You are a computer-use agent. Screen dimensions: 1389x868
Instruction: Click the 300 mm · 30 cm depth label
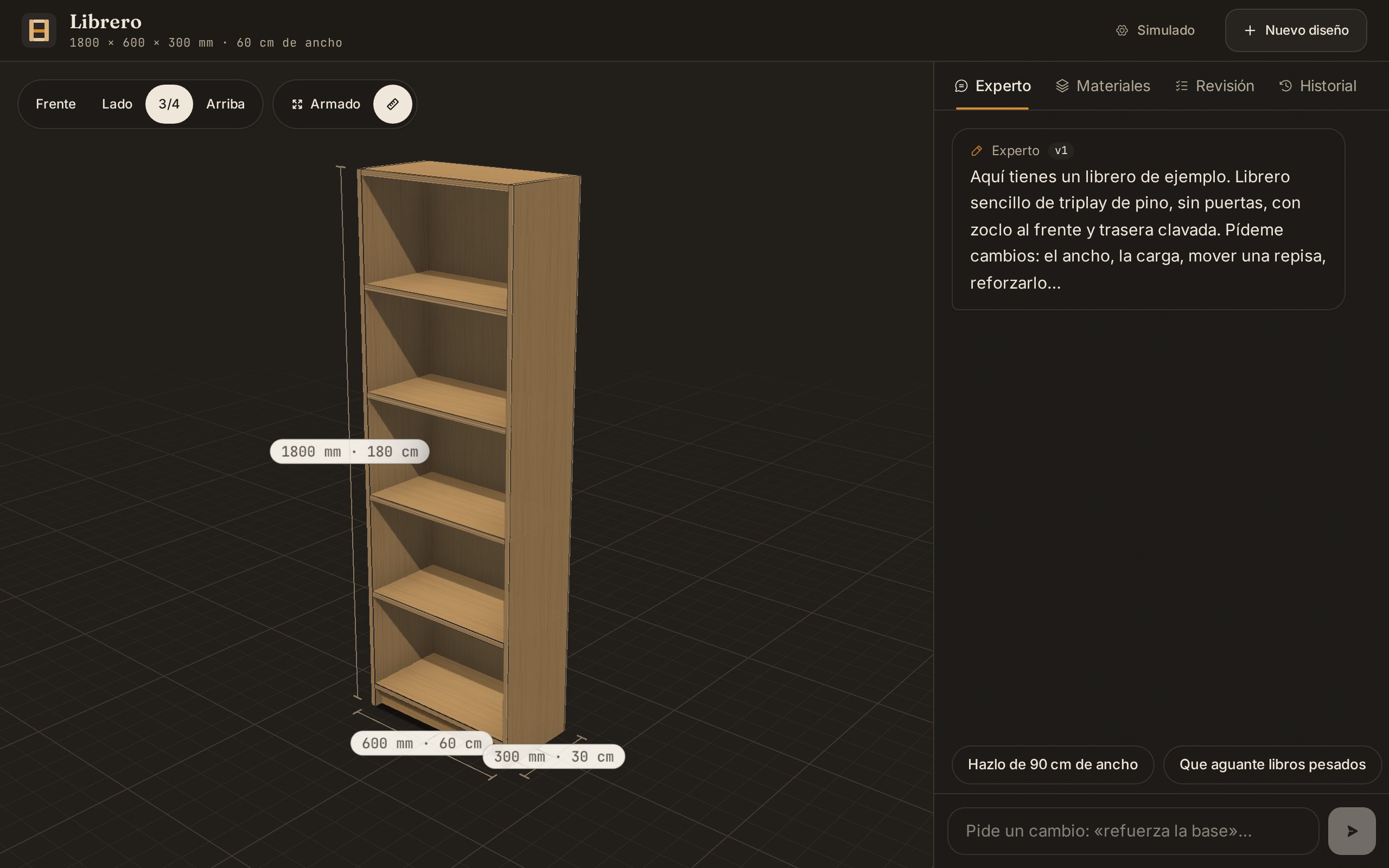(553, 757)
